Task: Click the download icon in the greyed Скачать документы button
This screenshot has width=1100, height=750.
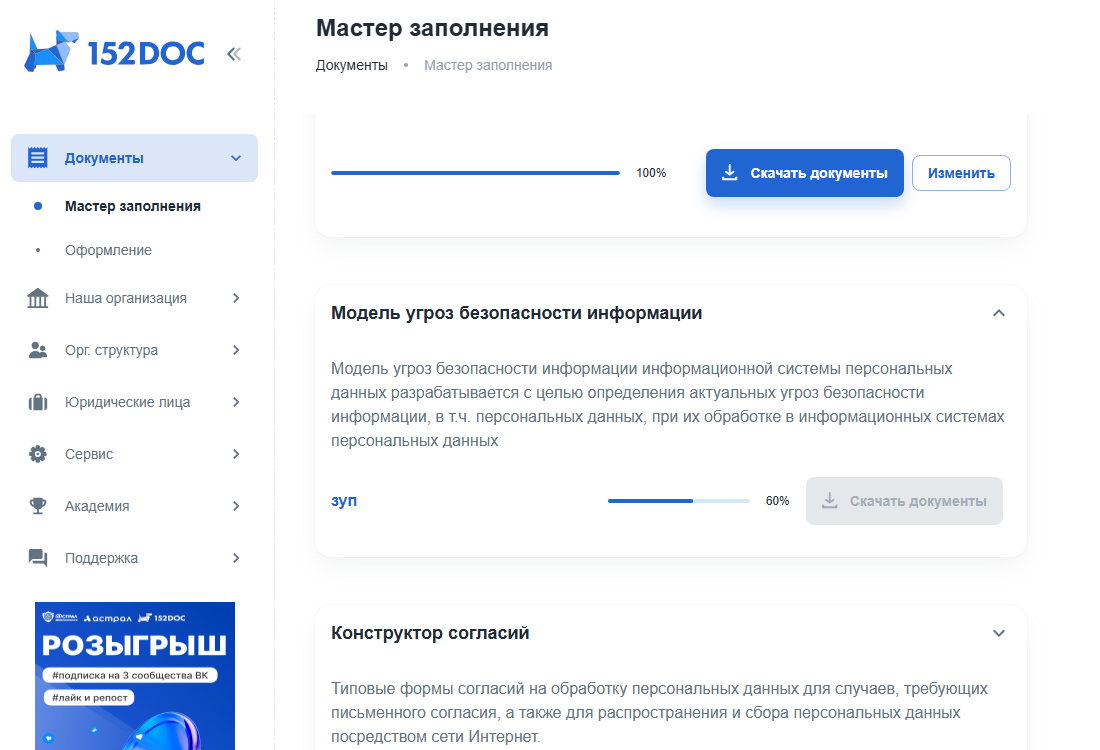Action: [x=830, y=501]
